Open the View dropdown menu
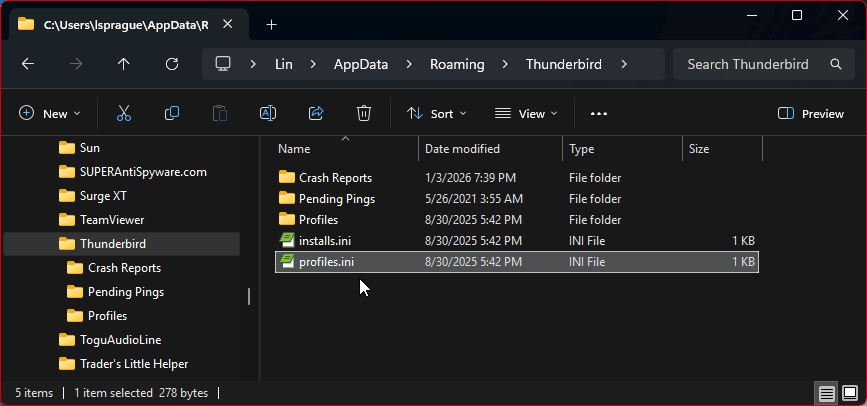The height and width of the screenshot is (406, 867). 526,114
